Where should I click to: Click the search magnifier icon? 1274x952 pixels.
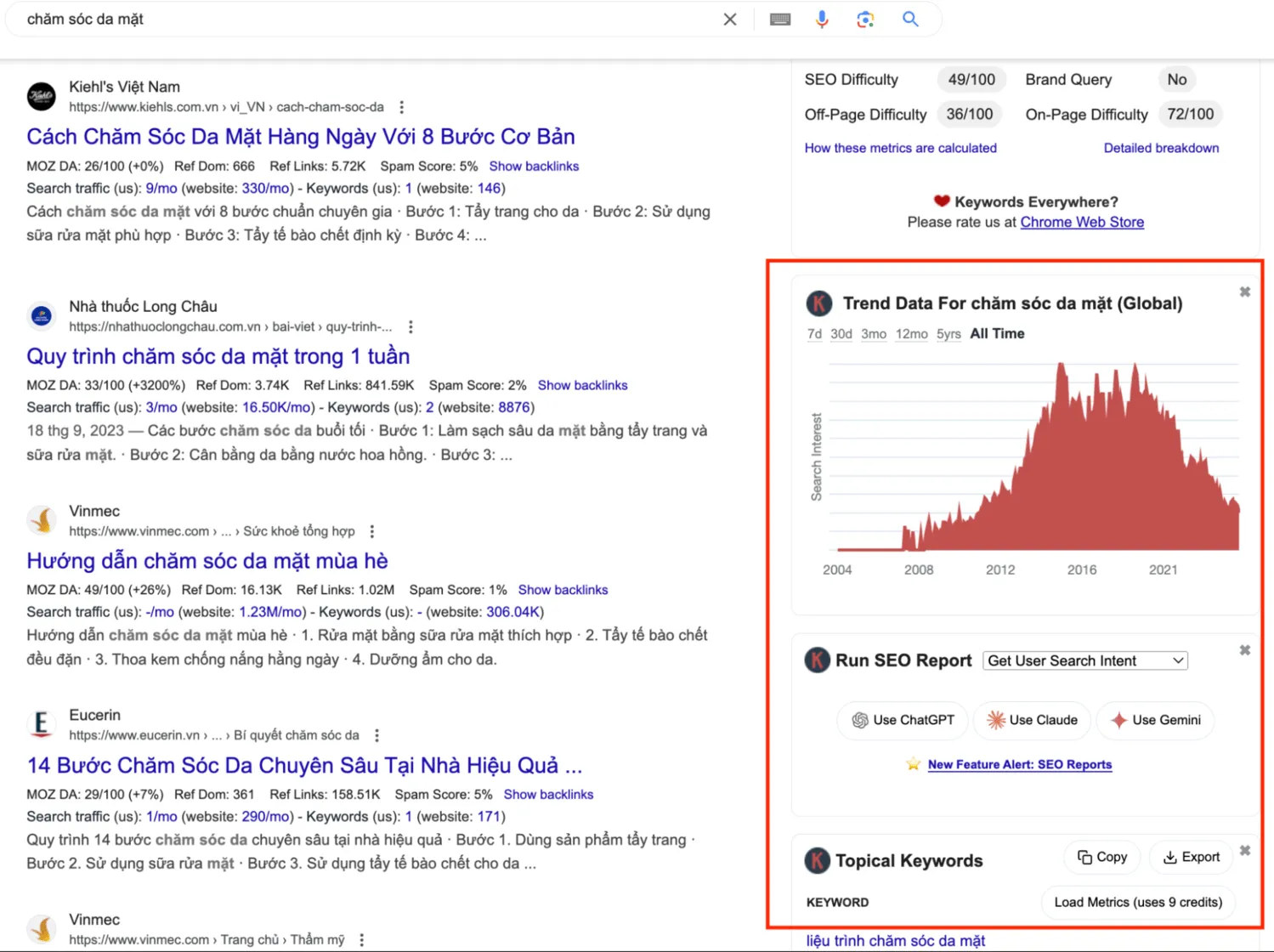pyautogui.click(x=910, y=19)
